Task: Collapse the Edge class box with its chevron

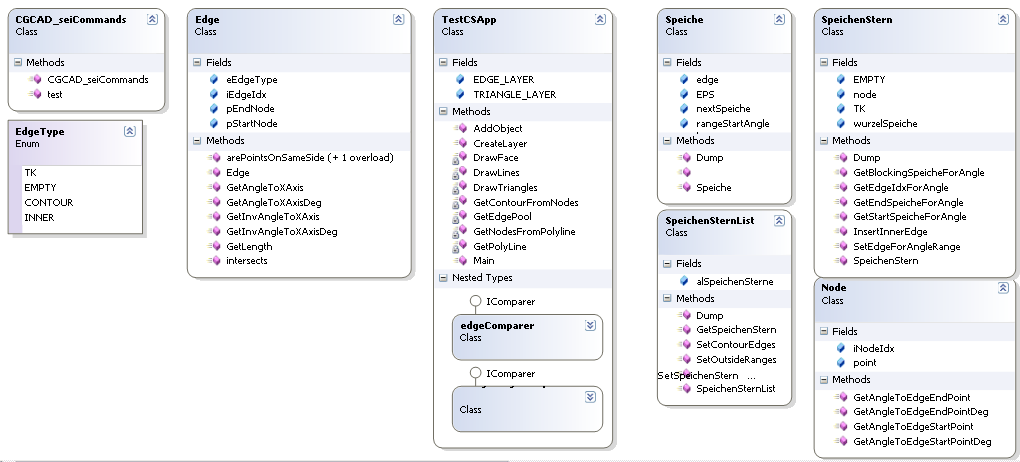Action: click(x=398, y=19)
